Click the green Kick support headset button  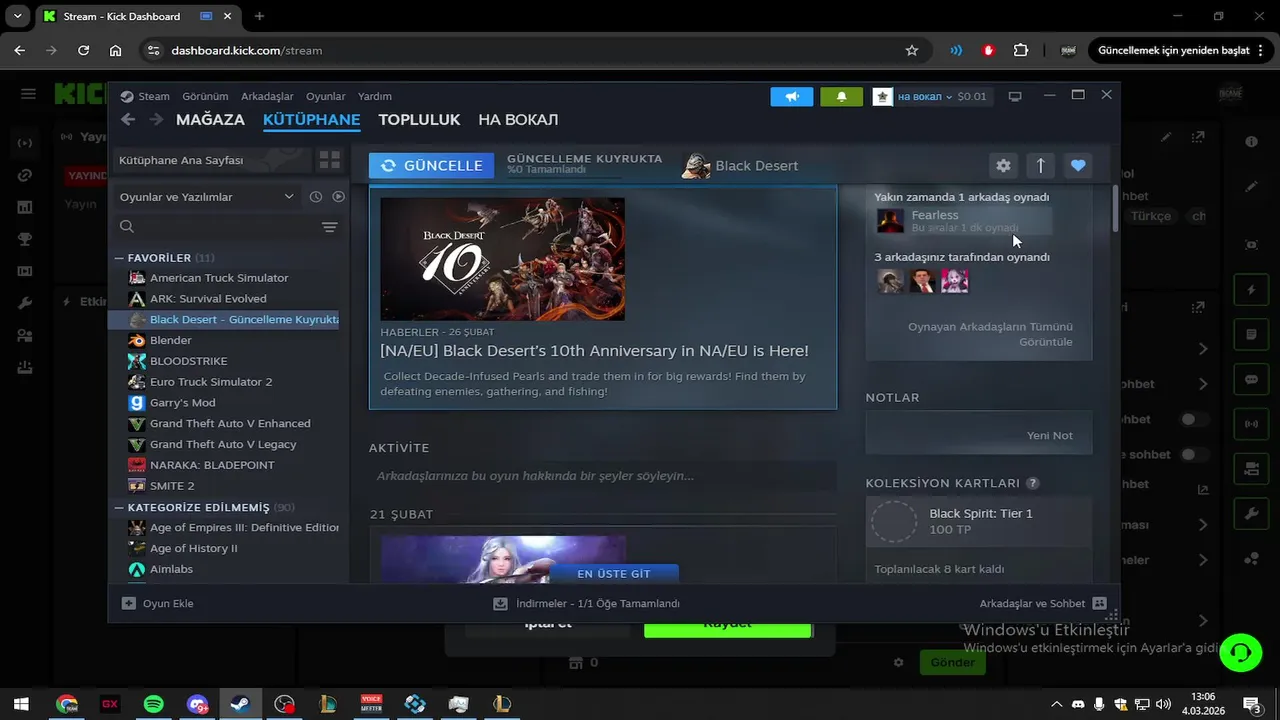[x=1241, y=652]
